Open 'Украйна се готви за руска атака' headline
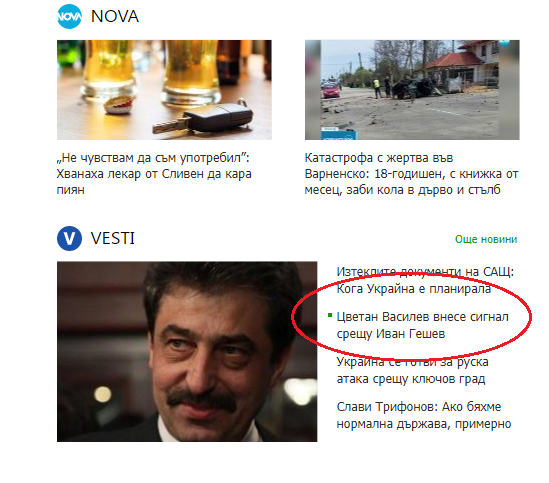 [x=412, y=370]
